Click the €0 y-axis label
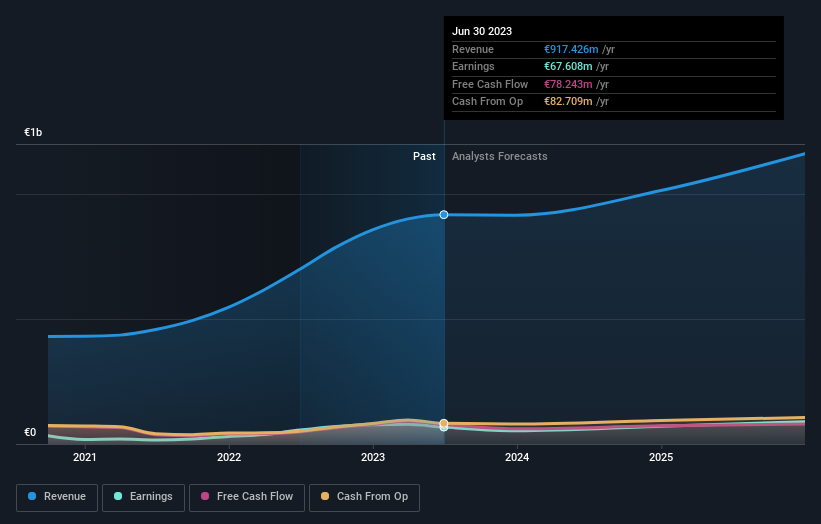This screenshot has width=821, height=524. 30,432
